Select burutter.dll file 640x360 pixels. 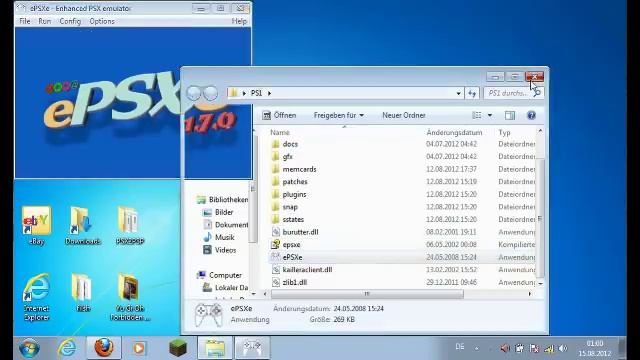coord(300,232)
